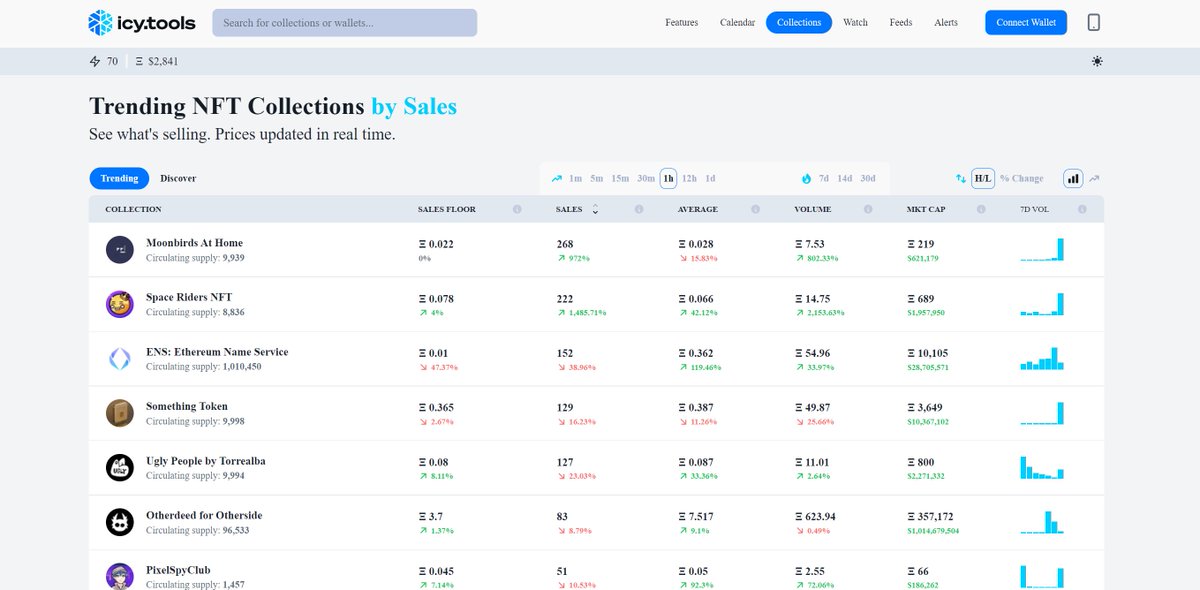Click the sort arrows icon near H/L
Viewport: 1200px width, 590px height.
960,178
